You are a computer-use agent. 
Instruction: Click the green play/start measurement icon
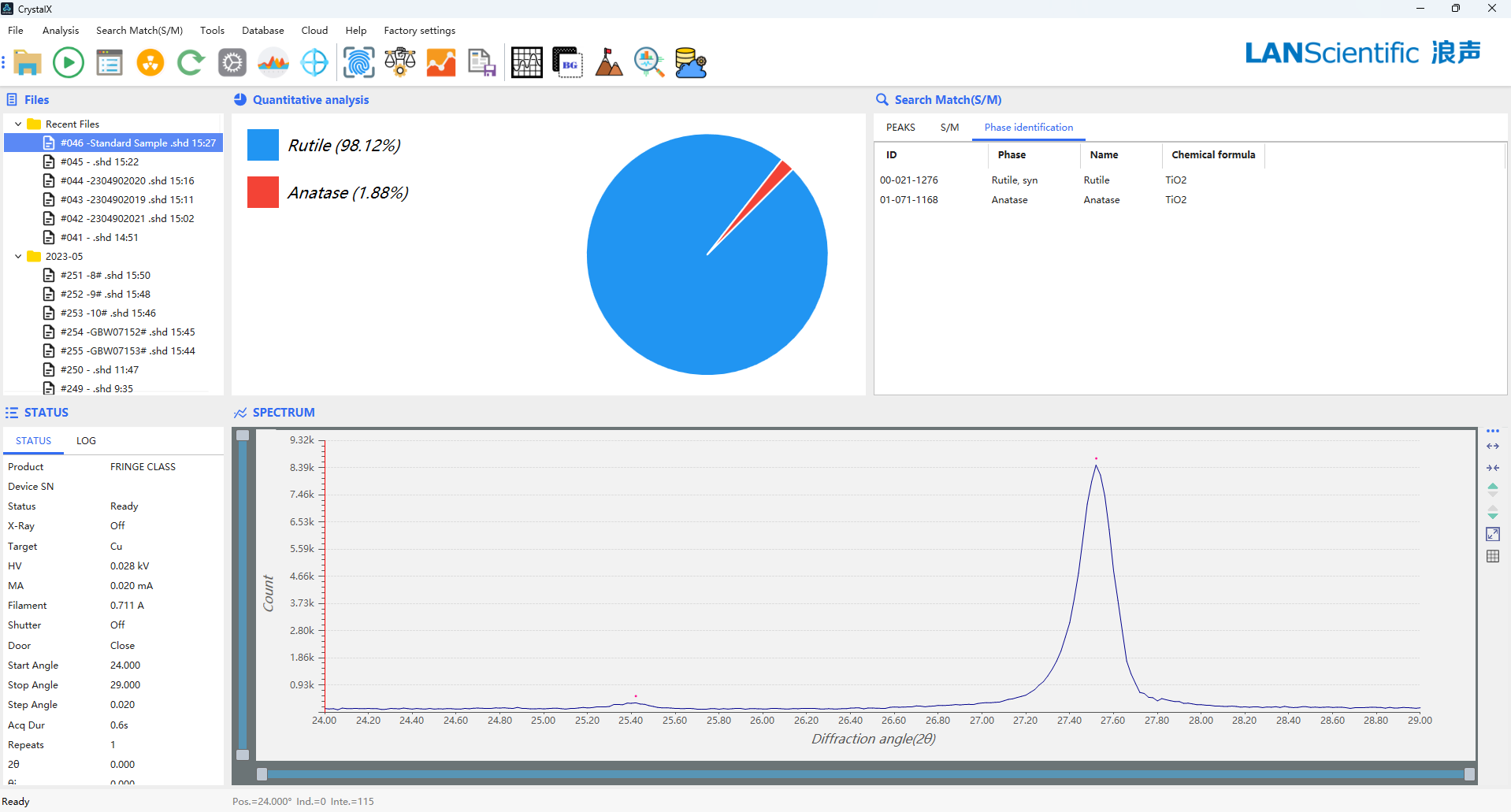pos(69,62)
